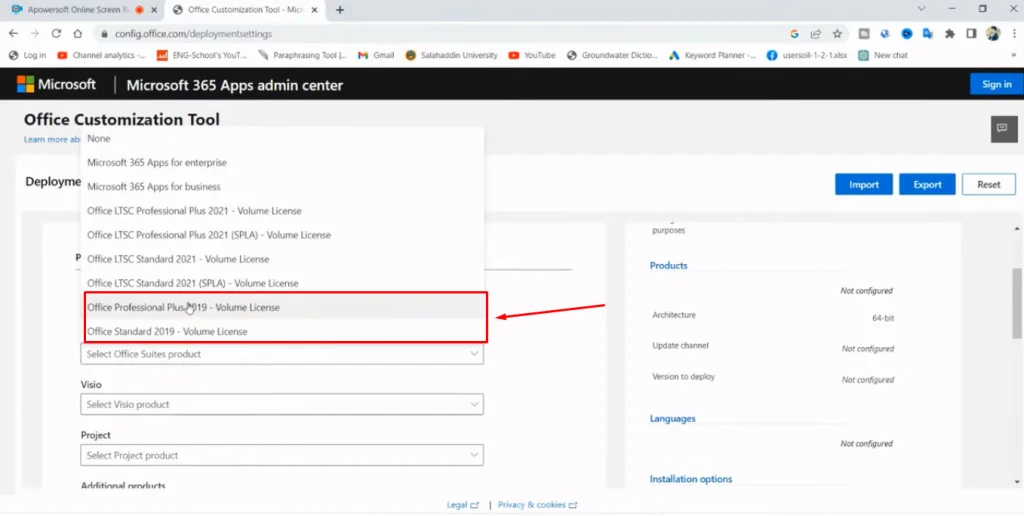Select Office LTSC Standard 2021 (SPLA) option

click(x=282, y=283)
